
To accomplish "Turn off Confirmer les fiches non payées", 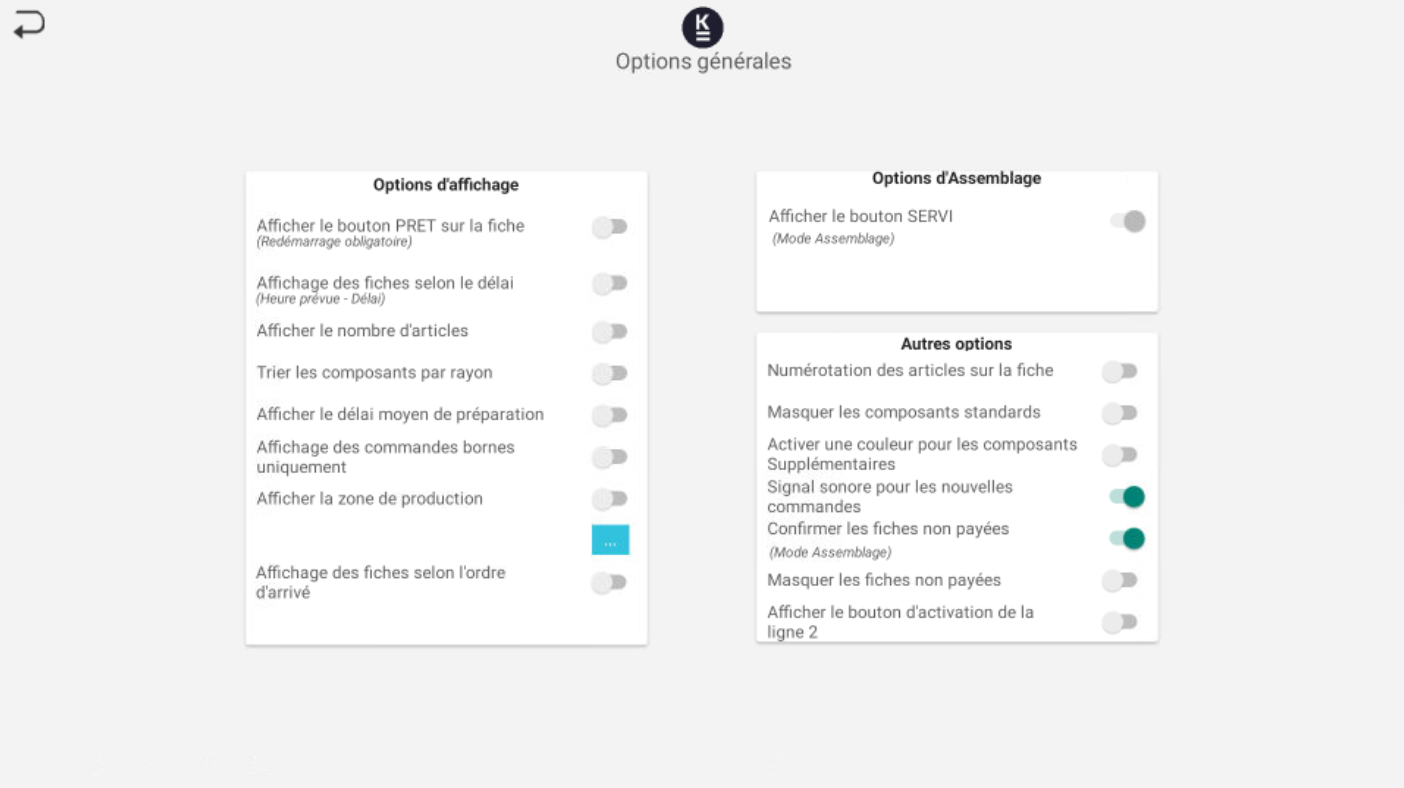I will [x=1127, y=539].
